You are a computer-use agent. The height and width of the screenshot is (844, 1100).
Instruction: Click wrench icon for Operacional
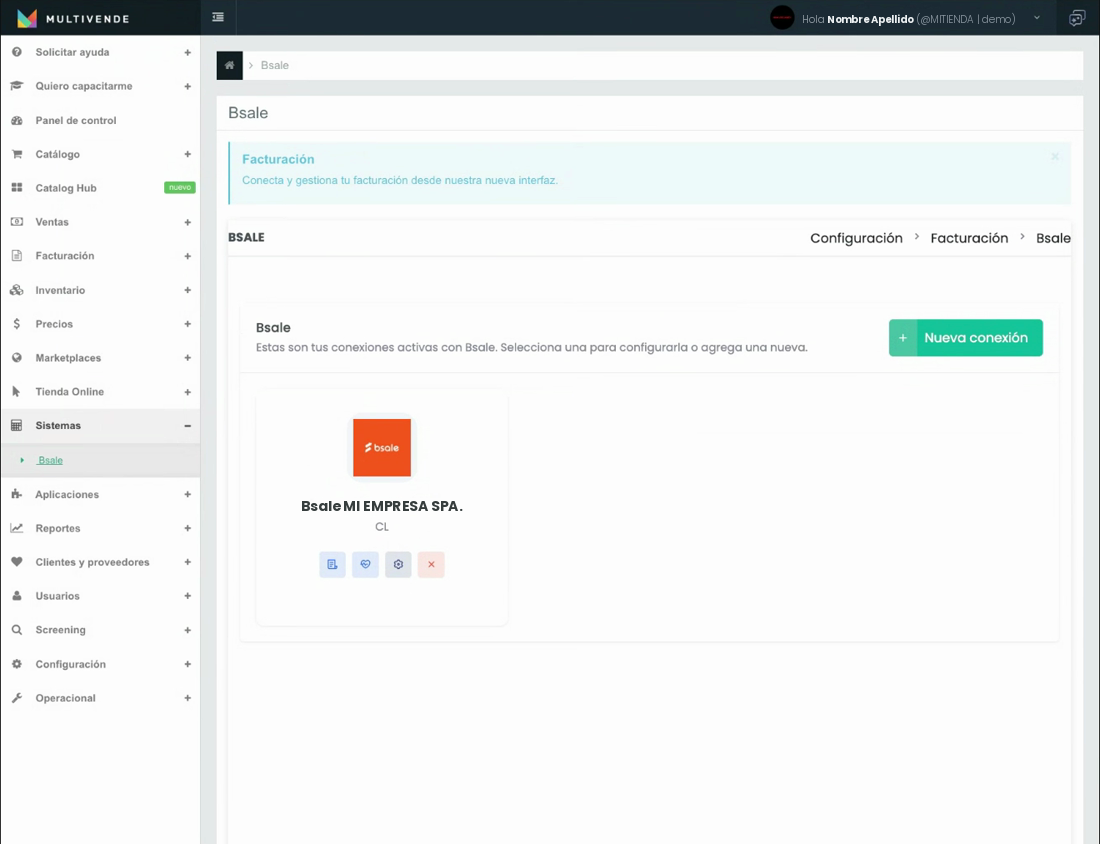(17, 697)
